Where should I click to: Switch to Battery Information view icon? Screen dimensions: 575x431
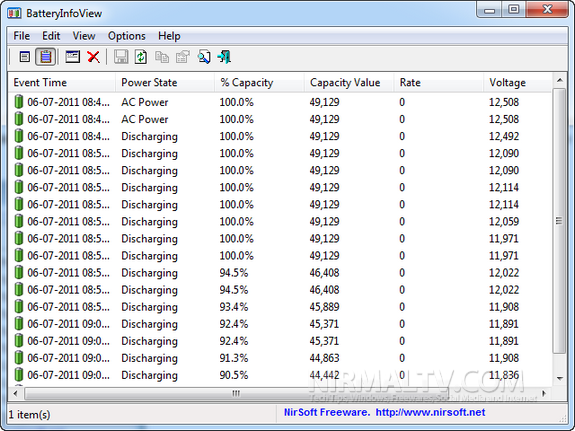[25, 57]
